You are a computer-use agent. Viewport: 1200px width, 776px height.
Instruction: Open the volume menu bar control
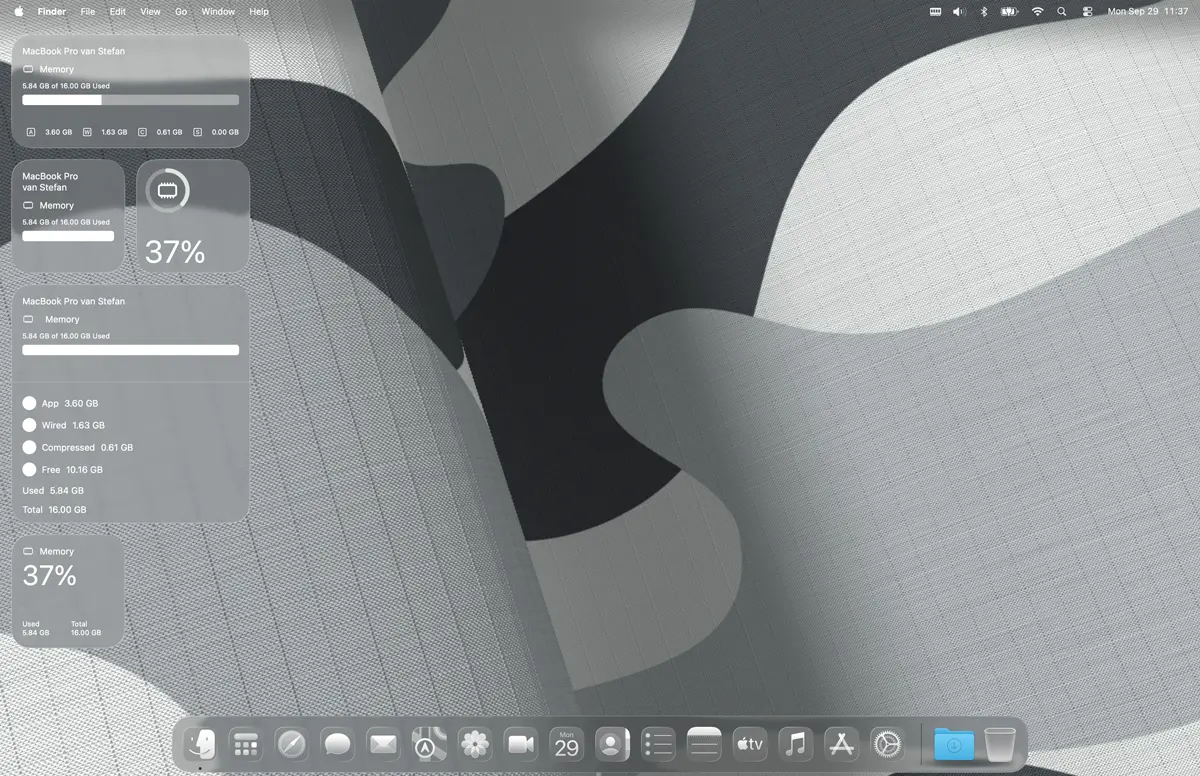click(x=959, y=12)
